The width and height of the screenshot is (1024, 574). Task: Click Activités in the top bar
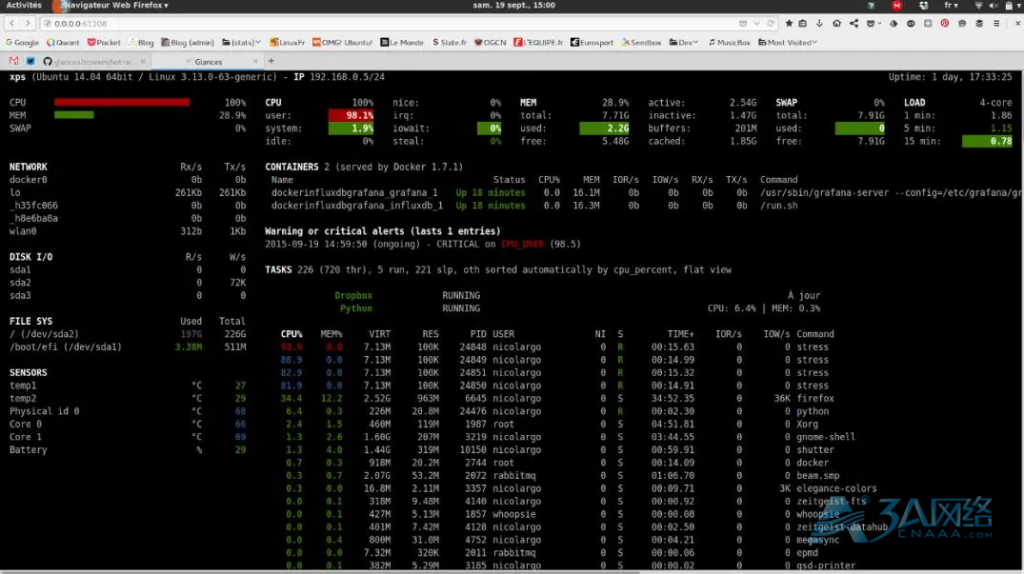24,5
